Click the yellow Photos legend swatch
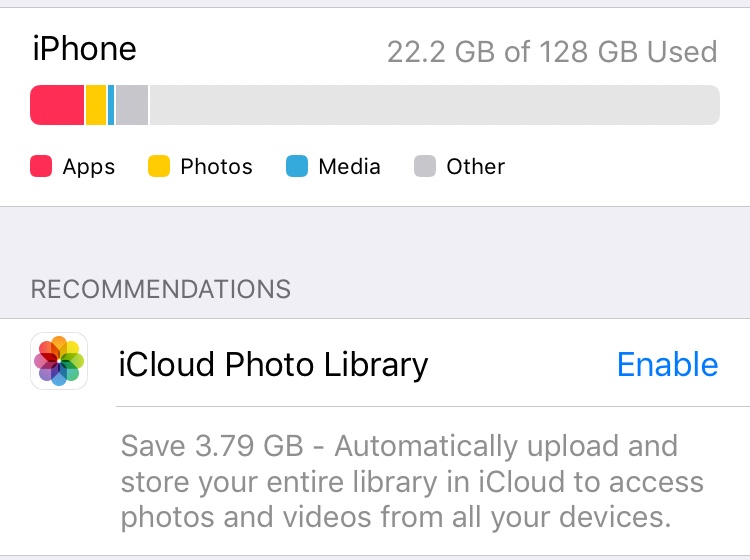750x560 pixels. click(x=159, y=166)
